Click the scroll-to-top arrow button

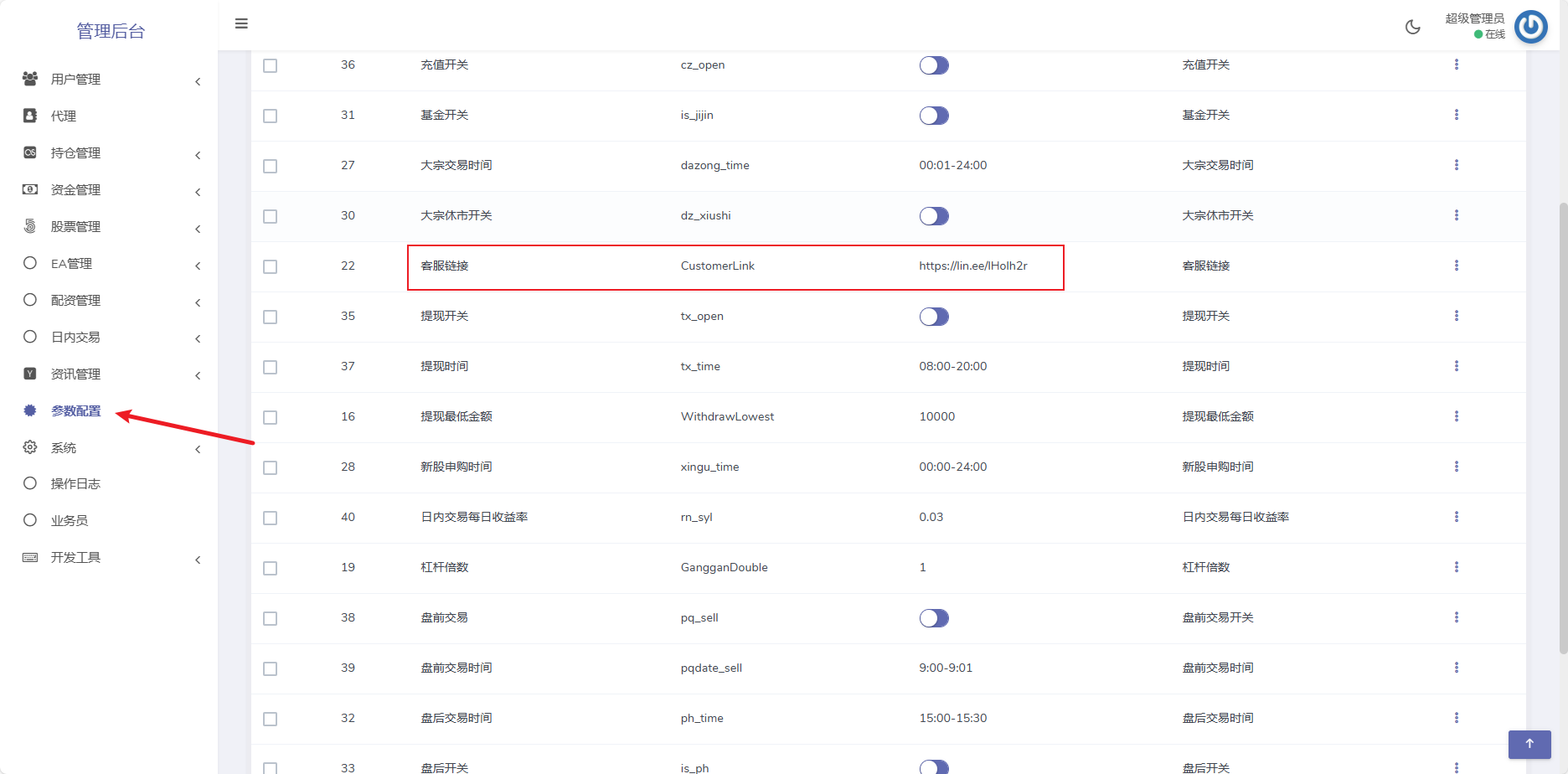click(x=1529, y=744)
